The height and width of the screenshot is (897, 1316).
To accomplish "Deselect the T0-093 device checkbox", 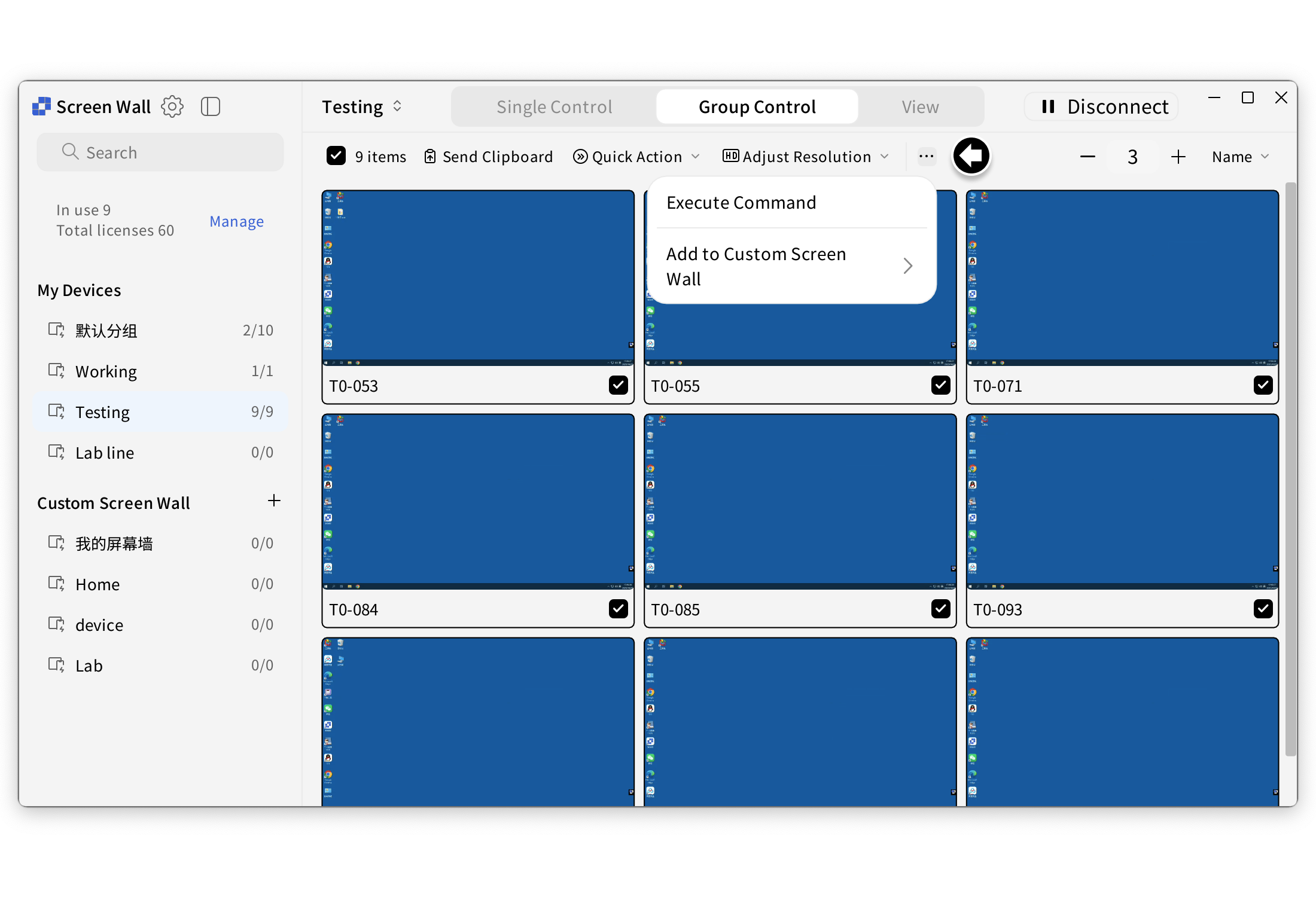I will click(x=1262, y=609).
